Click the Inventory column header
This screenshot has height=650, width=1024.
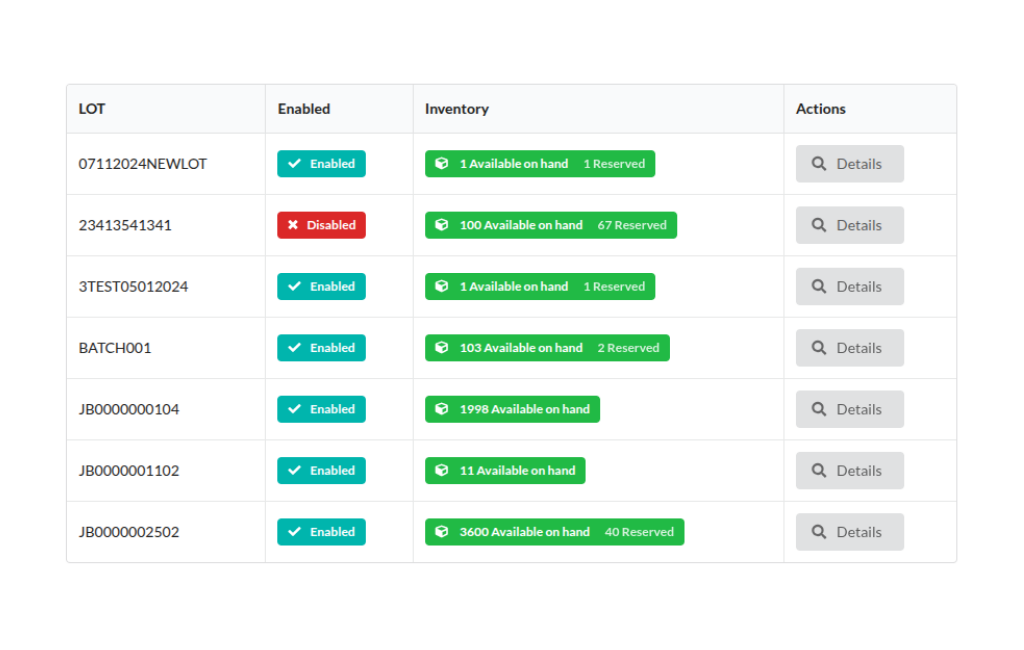[x=456, y=108]
